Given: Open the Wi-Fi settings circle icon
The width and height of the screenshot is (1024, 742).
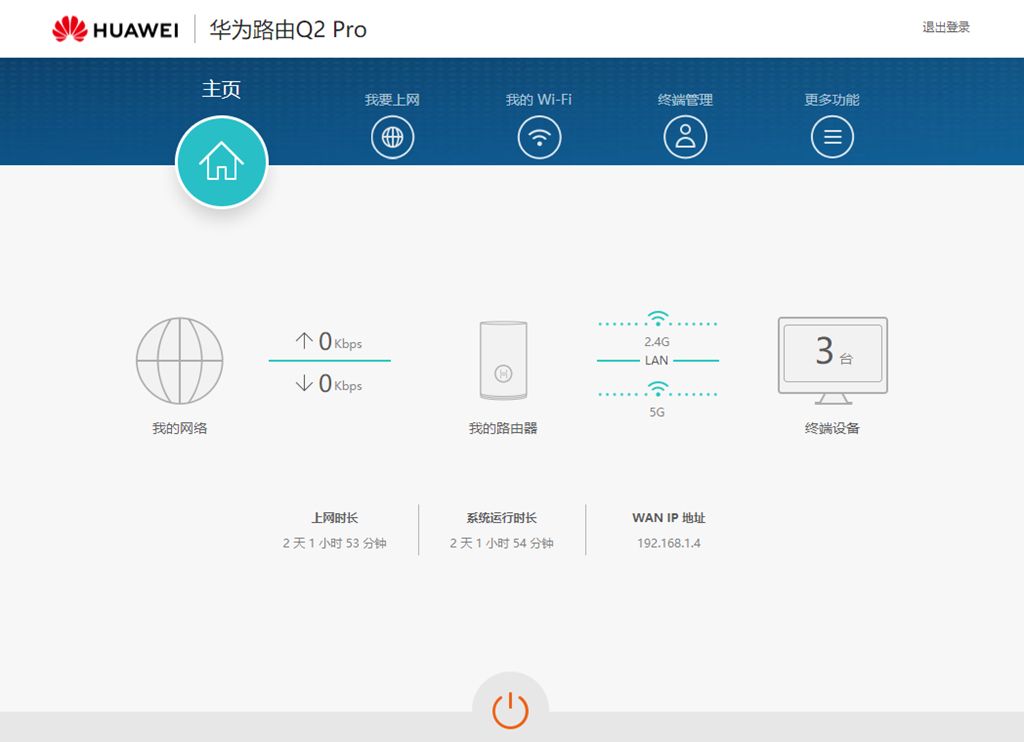Looking at the screenshot, I should [x=539, y=137].
